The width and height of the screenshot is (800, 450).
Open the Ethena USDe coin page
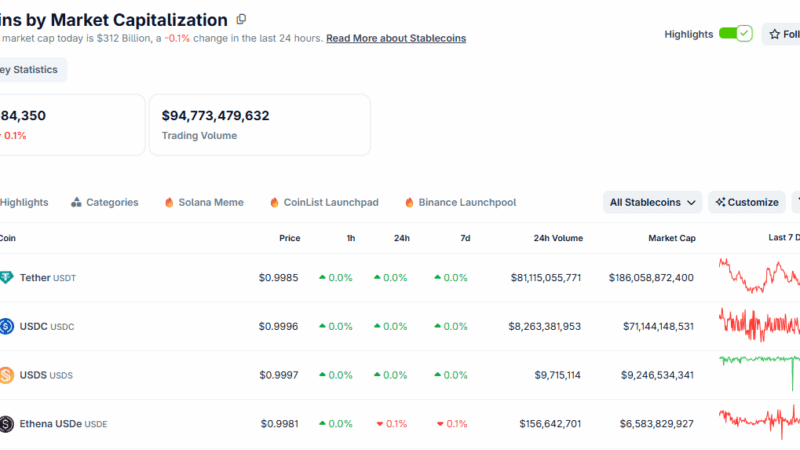63,424
